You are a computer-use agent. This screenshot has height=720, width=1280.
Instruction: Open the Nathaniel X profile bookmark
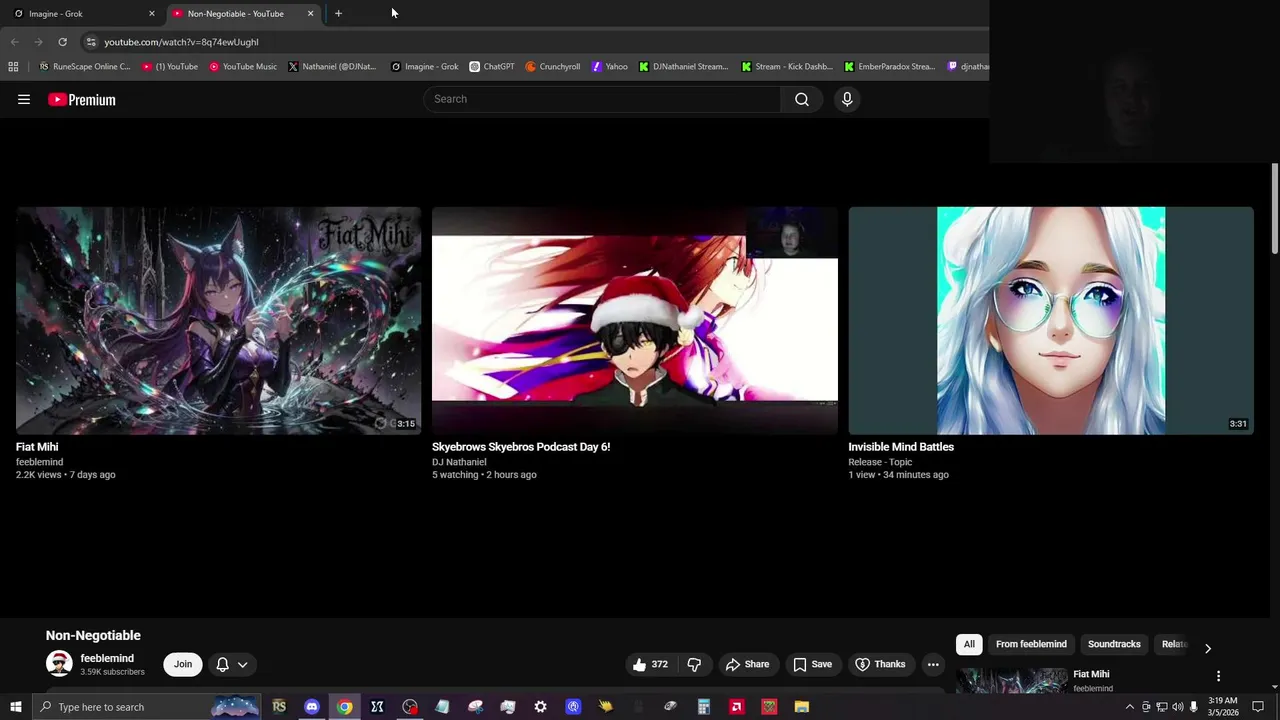(333, 66)
